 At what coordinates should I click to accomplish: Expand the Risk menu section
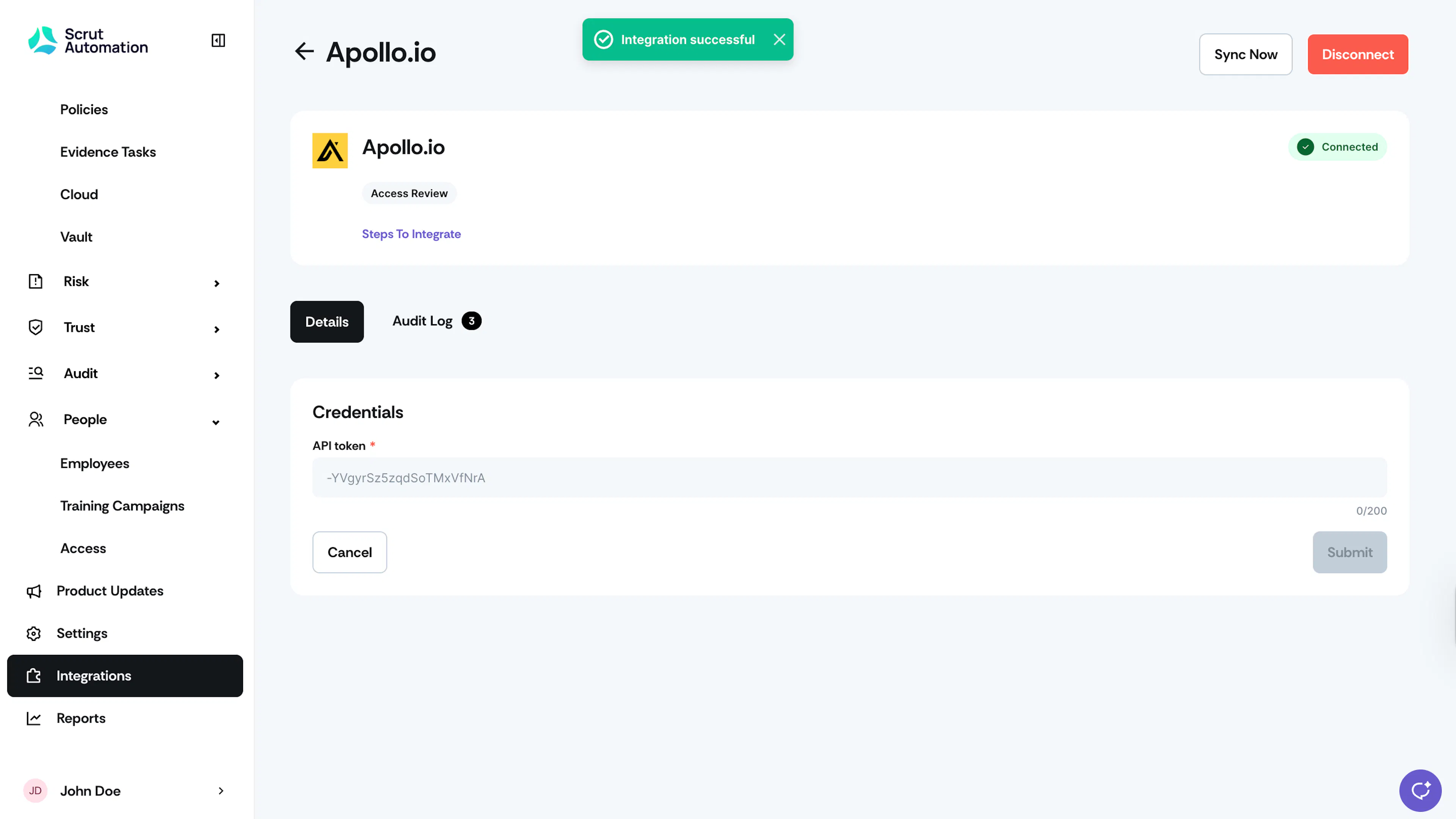(x=124, y=281)
